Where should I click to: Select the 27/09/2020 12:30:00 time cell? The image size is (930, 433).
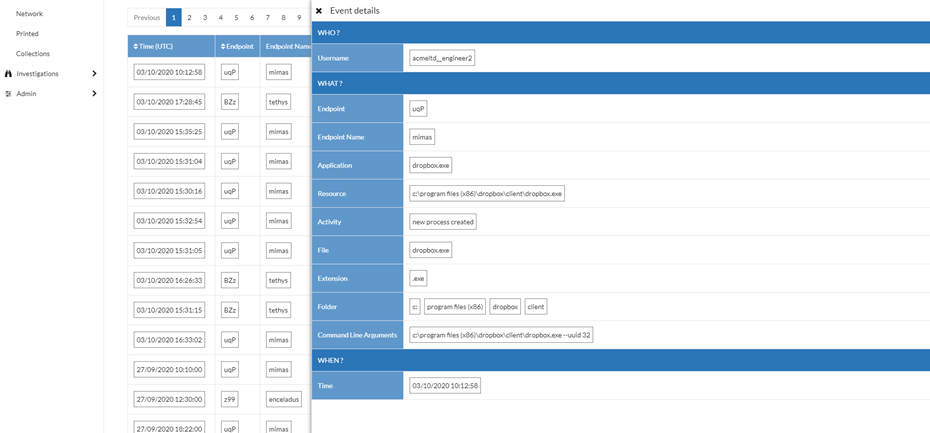170,399
